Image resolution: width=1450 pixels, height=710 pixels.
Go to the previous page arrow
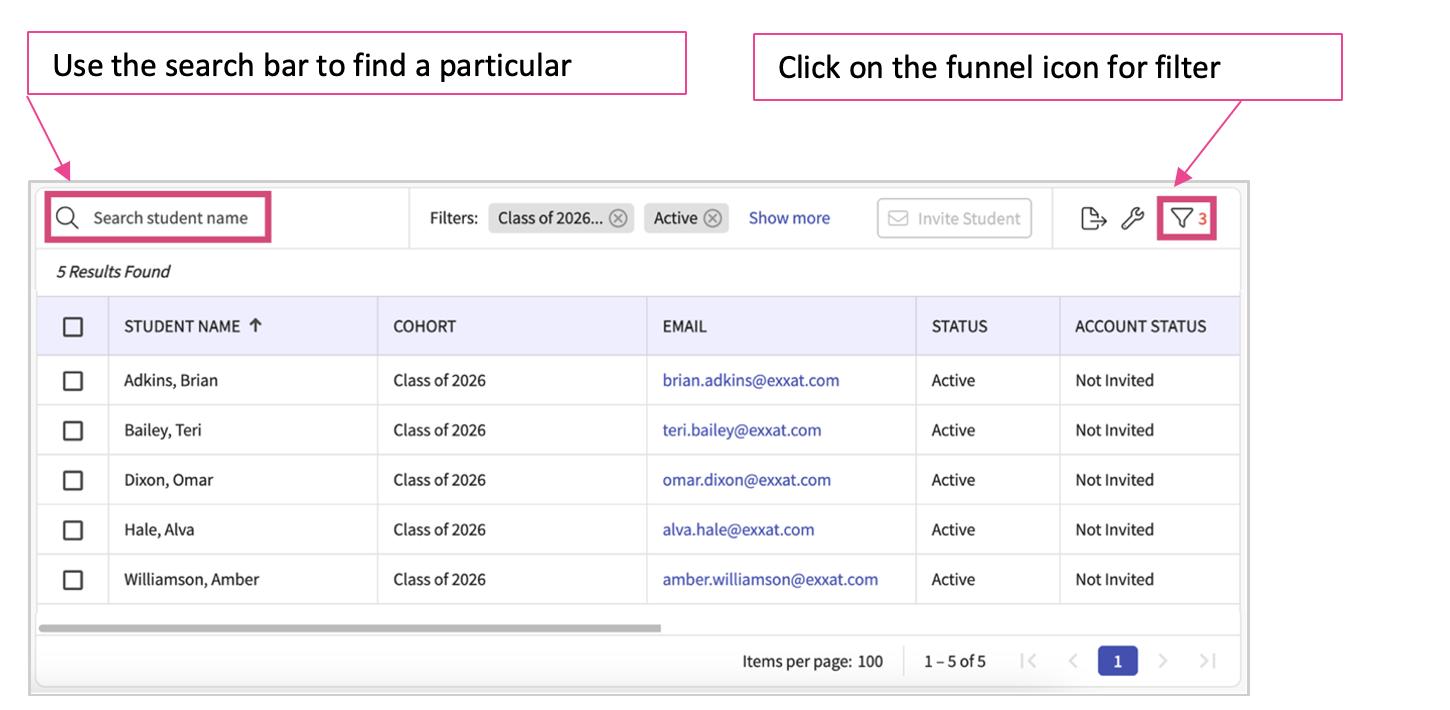(1073, 661)
